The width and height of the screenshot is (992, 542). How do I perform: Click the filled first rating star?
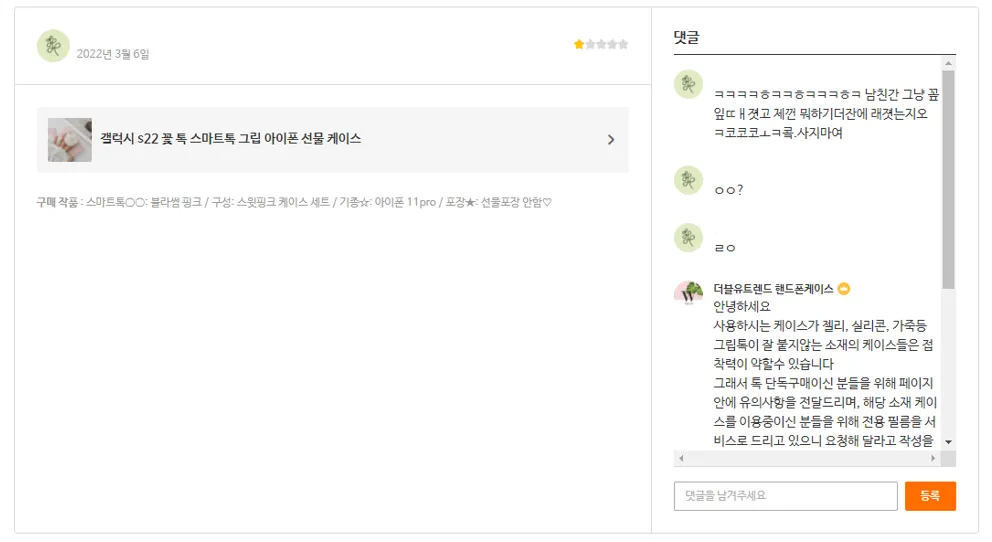click(x=579, y=44)
